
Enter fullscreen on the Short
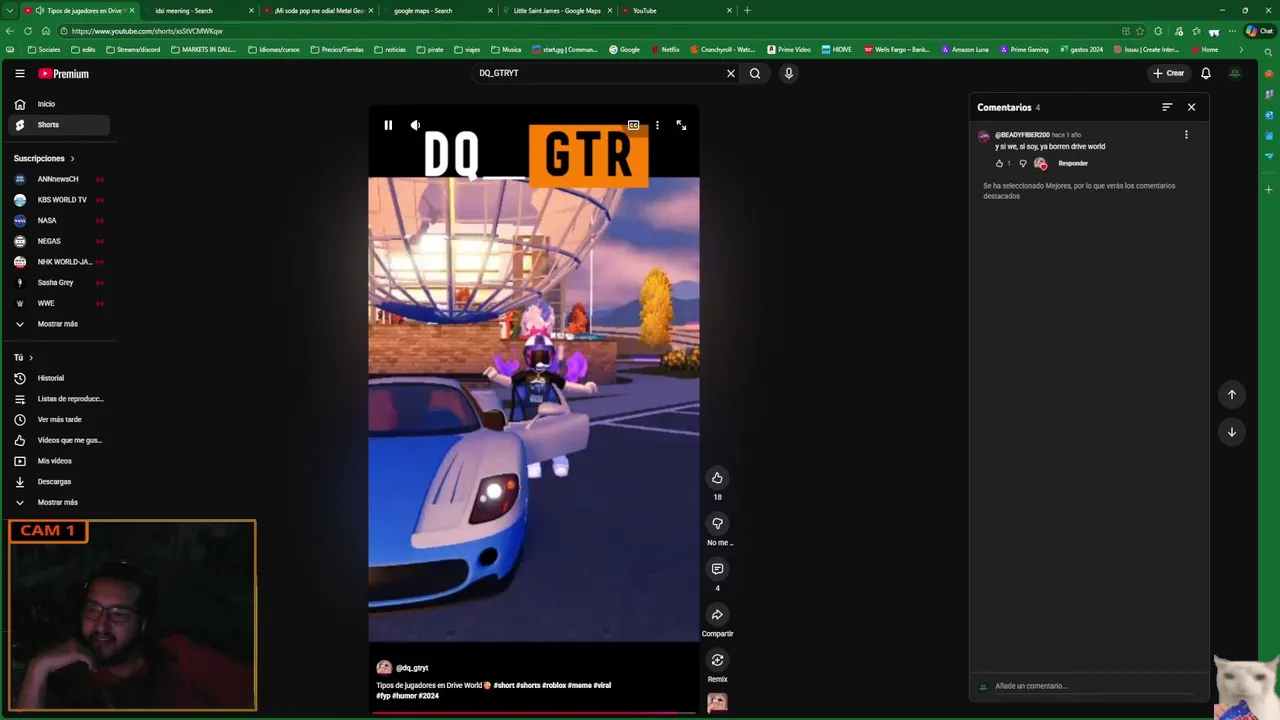click(681, 125)
